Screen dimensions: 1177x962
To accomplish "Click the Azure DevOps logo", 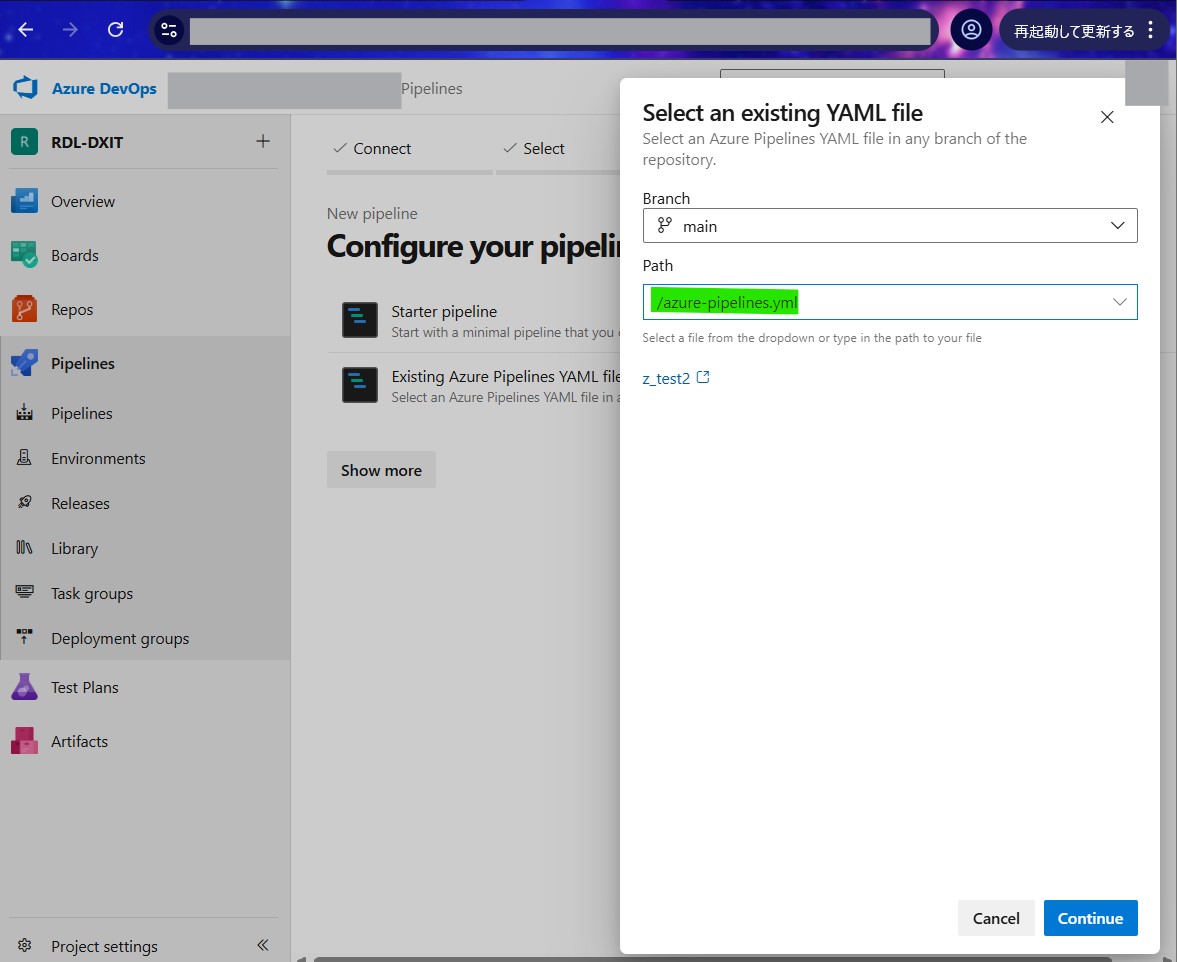I will tap(26, 88).
